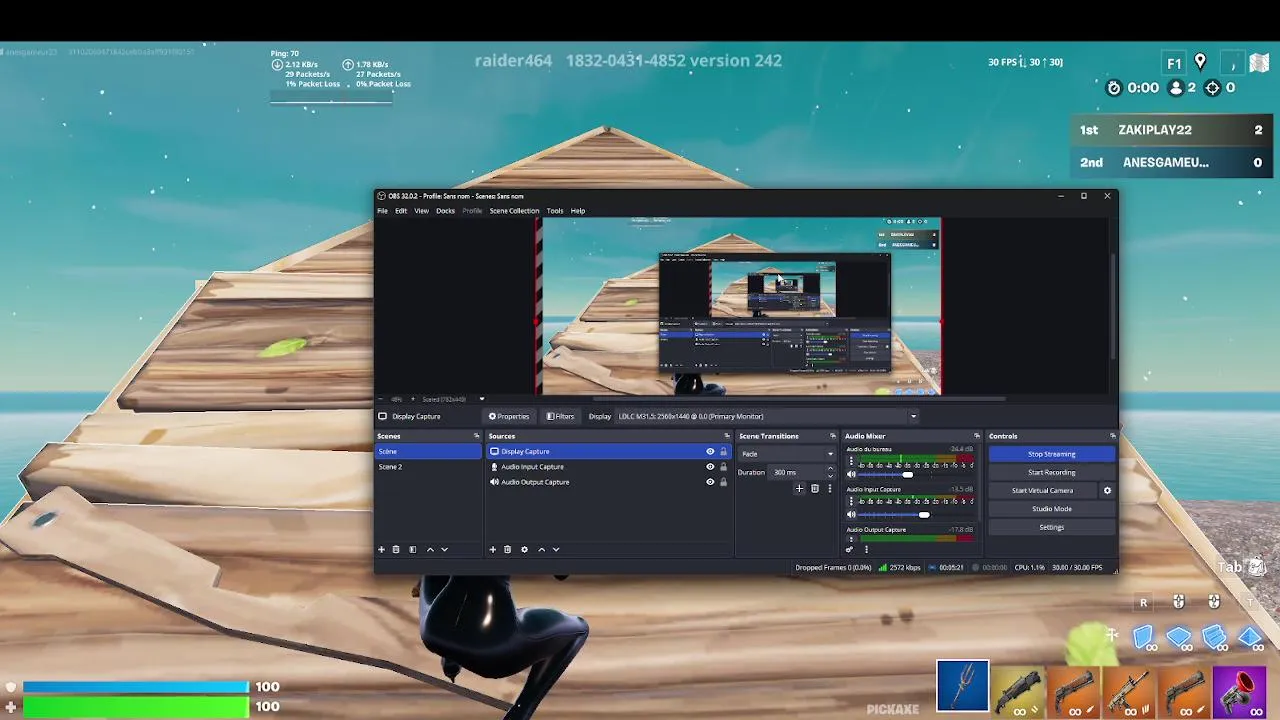Open source Filters button
This screenshot has width=1280, height=720.
pyautogui.click(x=561, y=416)
